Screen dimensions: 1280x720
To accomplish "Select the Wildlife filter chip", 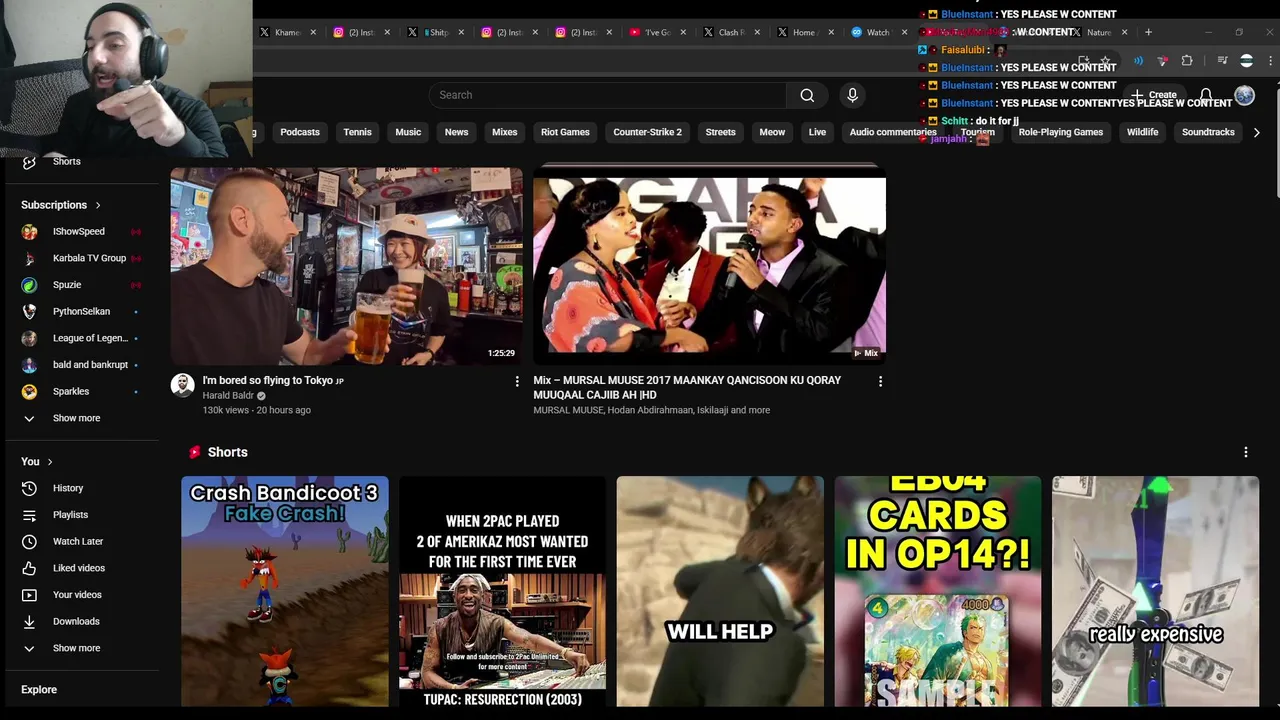I will coord(1142,132).
